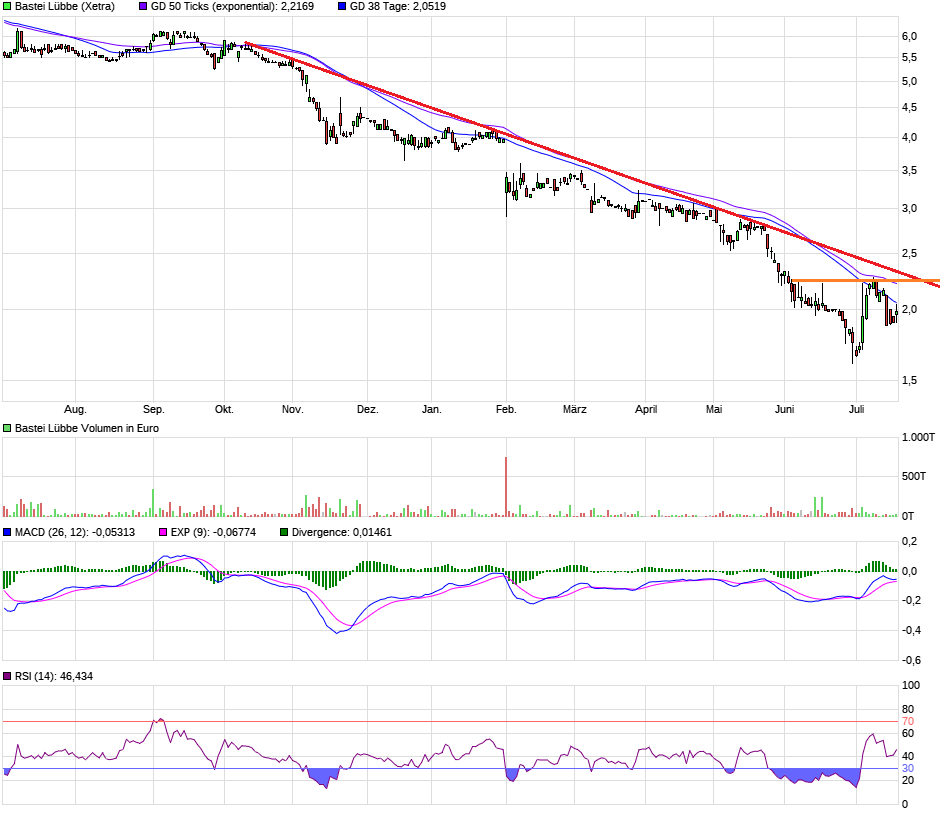Click the 100 RSI axis value
940x814 pixels.
911,685
